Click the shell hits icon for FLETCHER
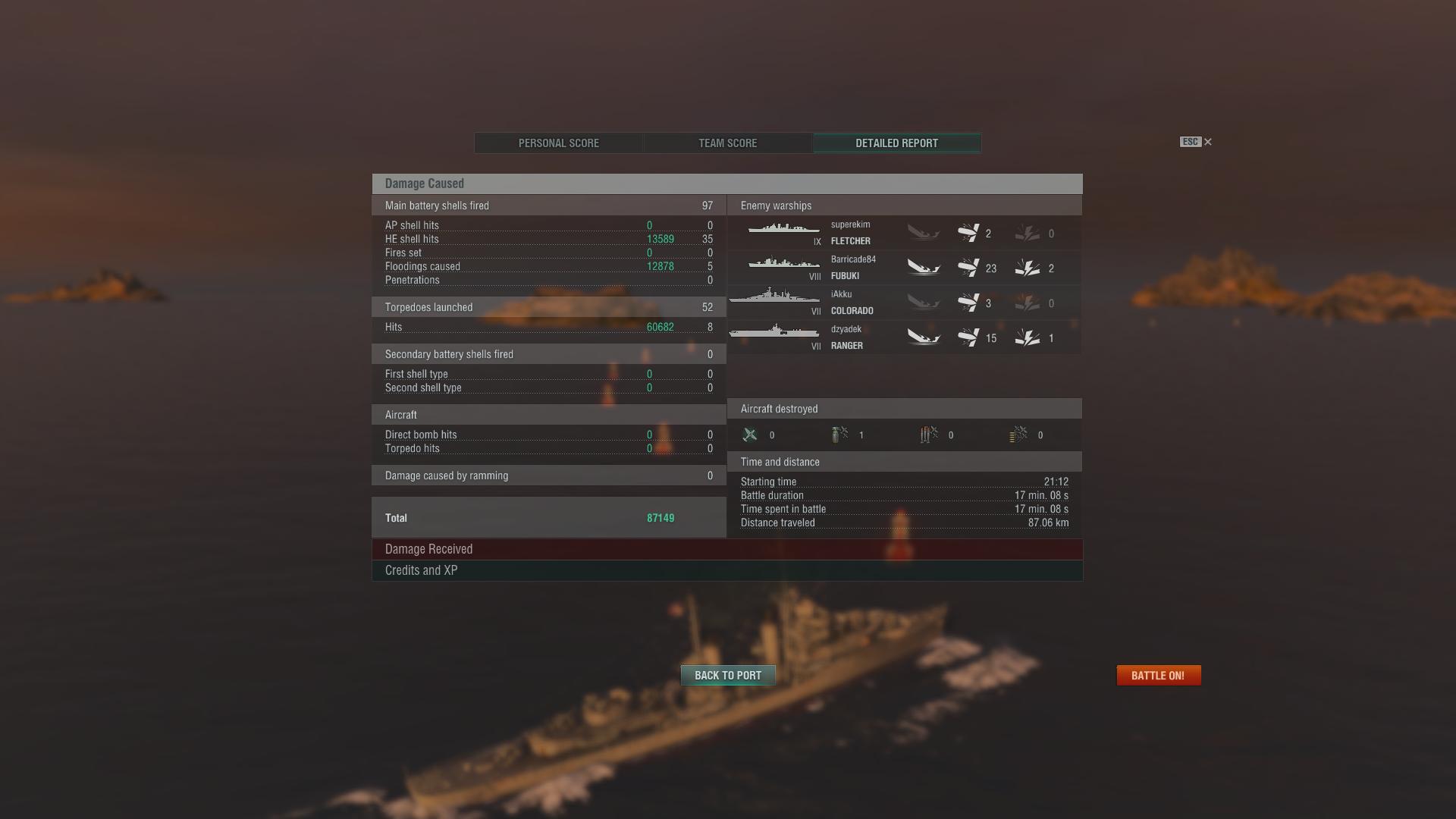 (968, 233)
